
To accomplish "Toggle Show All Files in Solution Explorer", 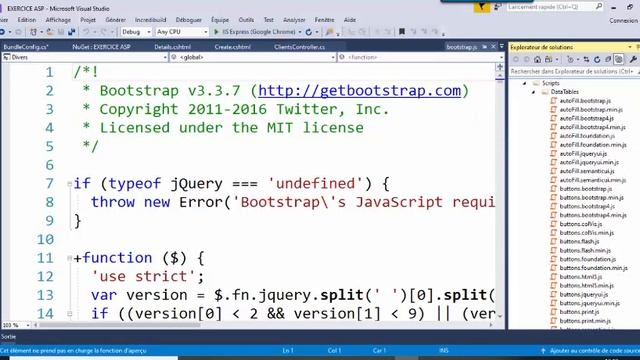I will point(619,60).
